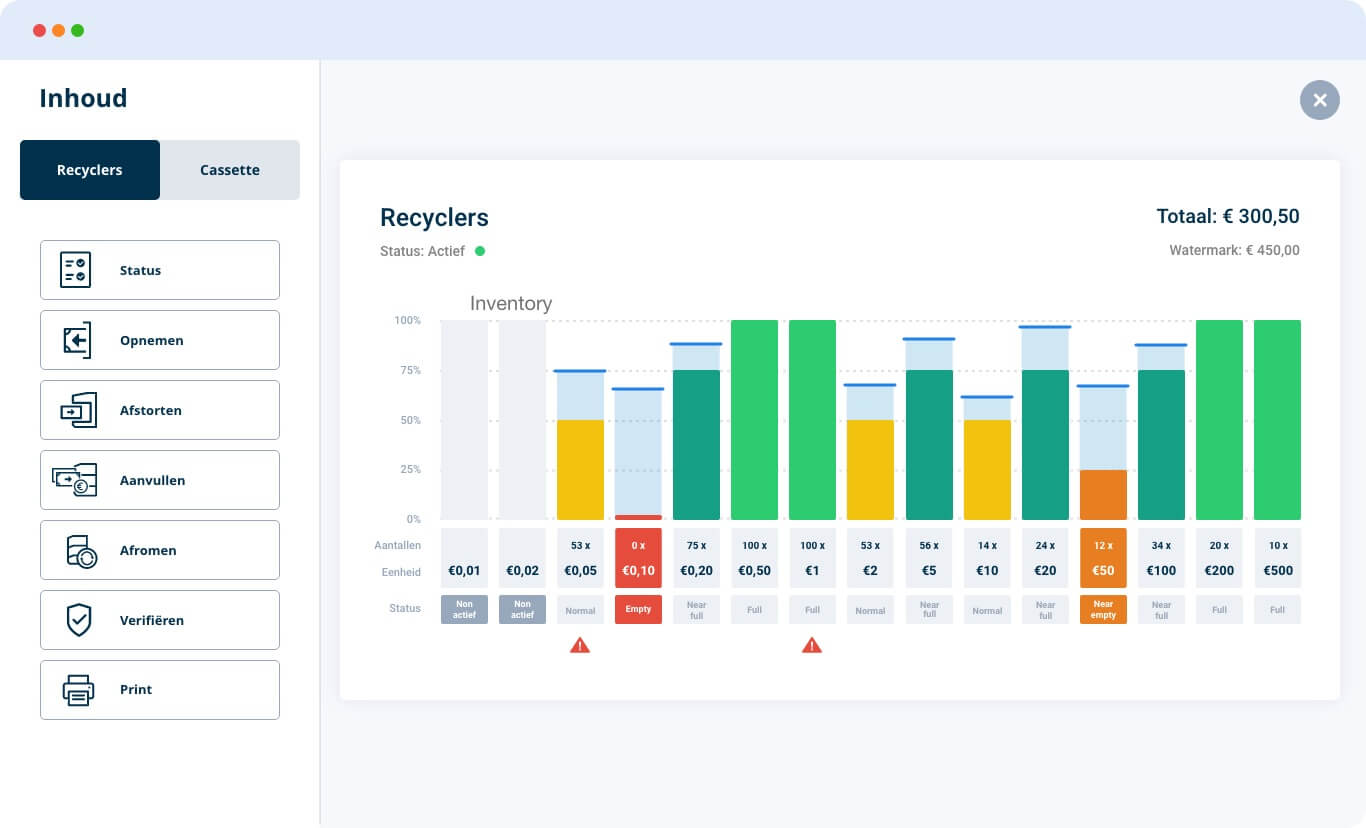Image resolution: width=1366 pixels, height=828 pixels.
Task: Click the Print printer icon
Action: [78, 689]
